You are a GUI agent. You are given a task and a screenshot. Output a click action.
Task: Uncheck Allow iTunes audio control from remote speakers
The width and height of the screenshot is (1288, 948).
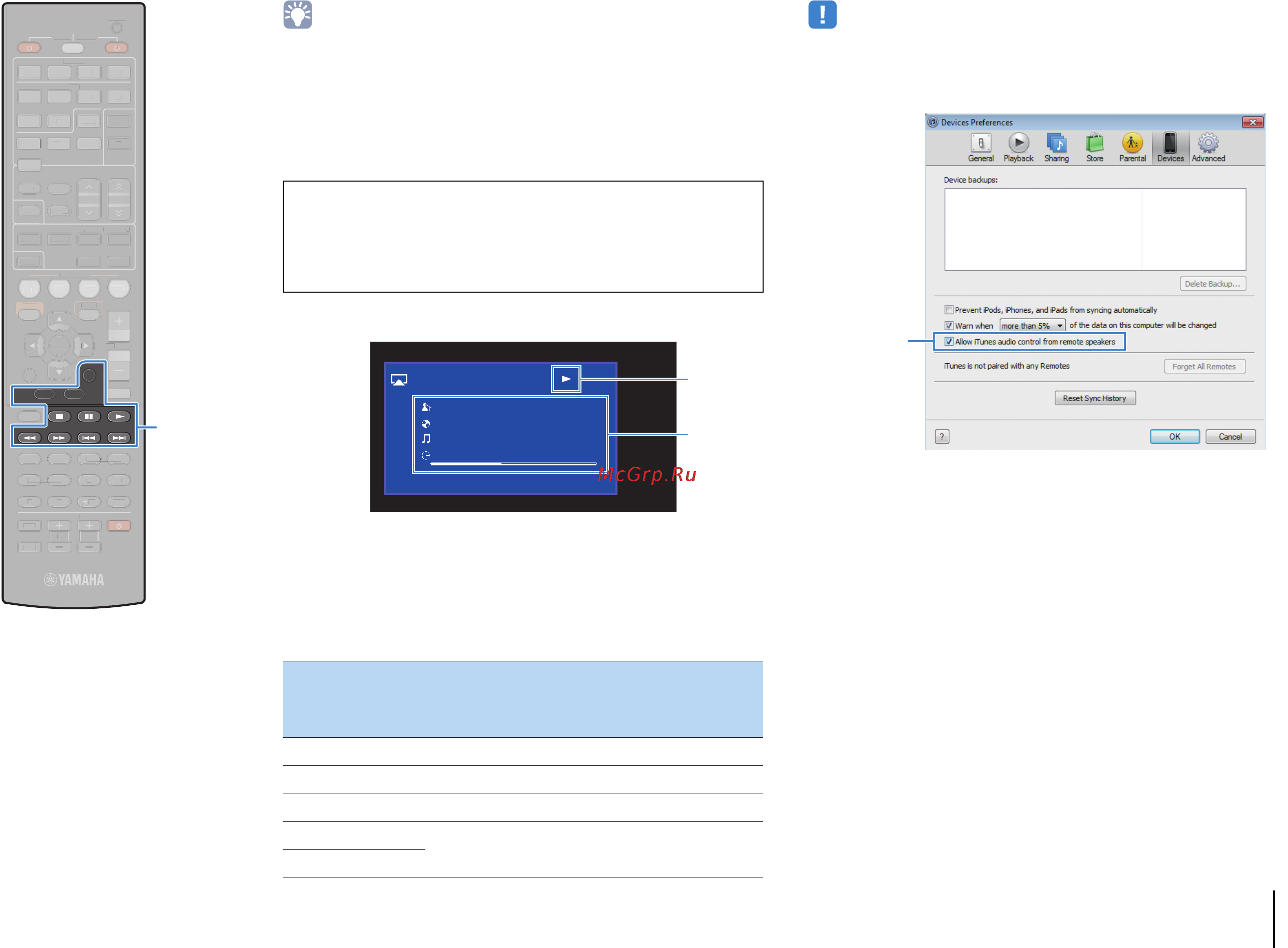tap(949, 342)
